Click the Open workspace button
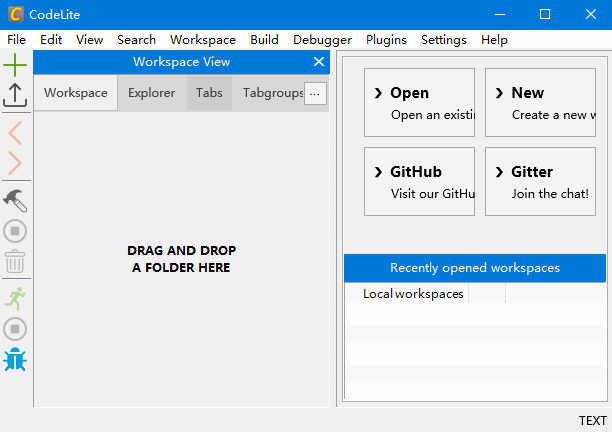 [419, 102]
